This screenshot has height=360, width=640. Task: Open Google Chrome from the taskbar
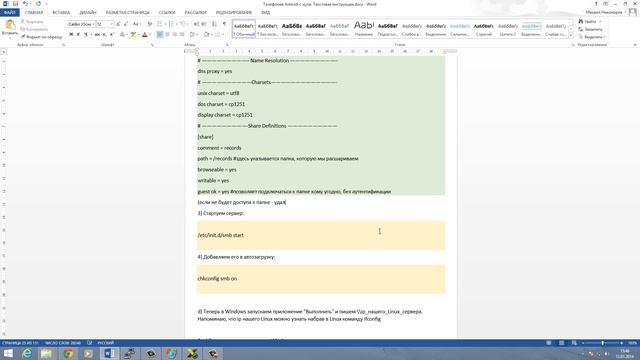click(68, 353)
